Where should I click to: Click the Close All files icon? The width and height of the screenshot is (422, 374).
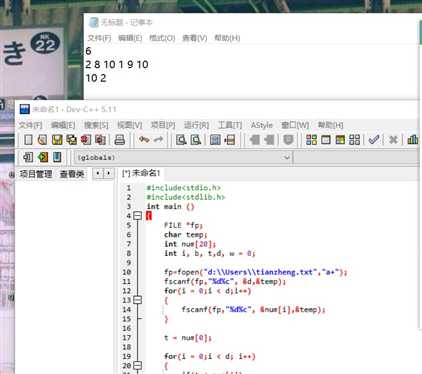[x=100, y=140]
